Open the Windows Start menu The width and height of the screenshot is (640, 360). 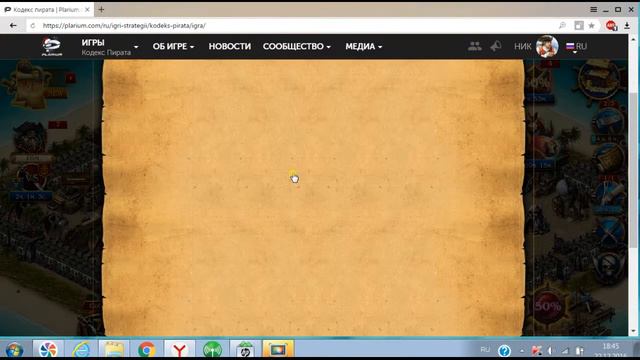14,350
